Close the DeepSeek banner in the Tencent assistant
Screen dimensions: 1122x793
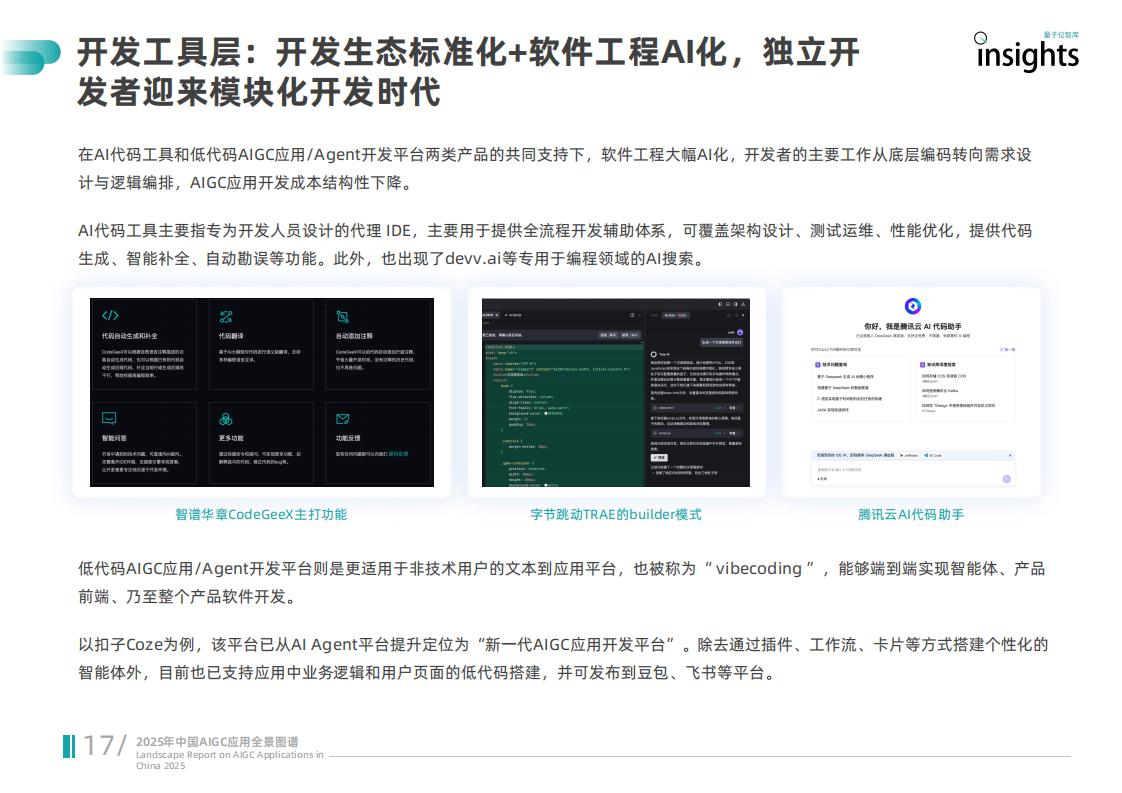coord(1010,455)
